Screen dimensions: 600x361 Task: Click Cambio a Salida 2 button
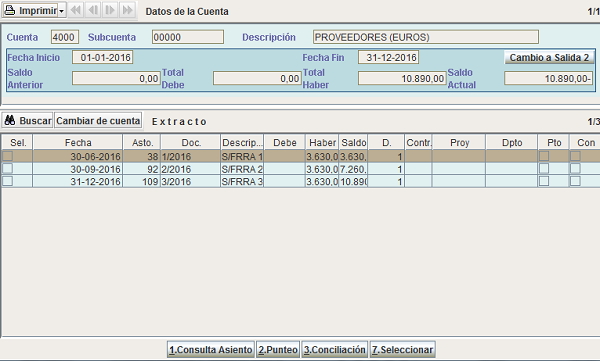tap(549, 57)
